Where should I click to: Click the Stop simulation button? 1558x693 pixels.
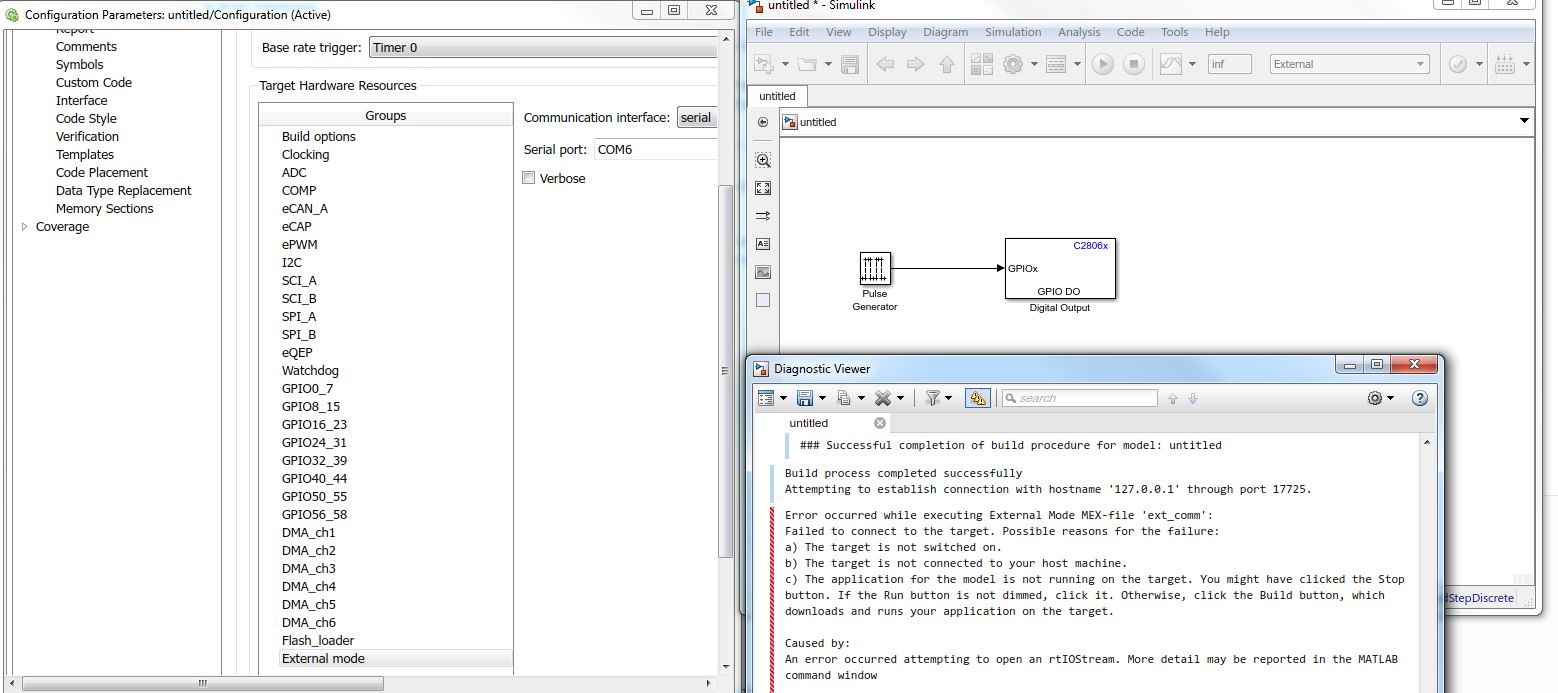point(1133,64)
